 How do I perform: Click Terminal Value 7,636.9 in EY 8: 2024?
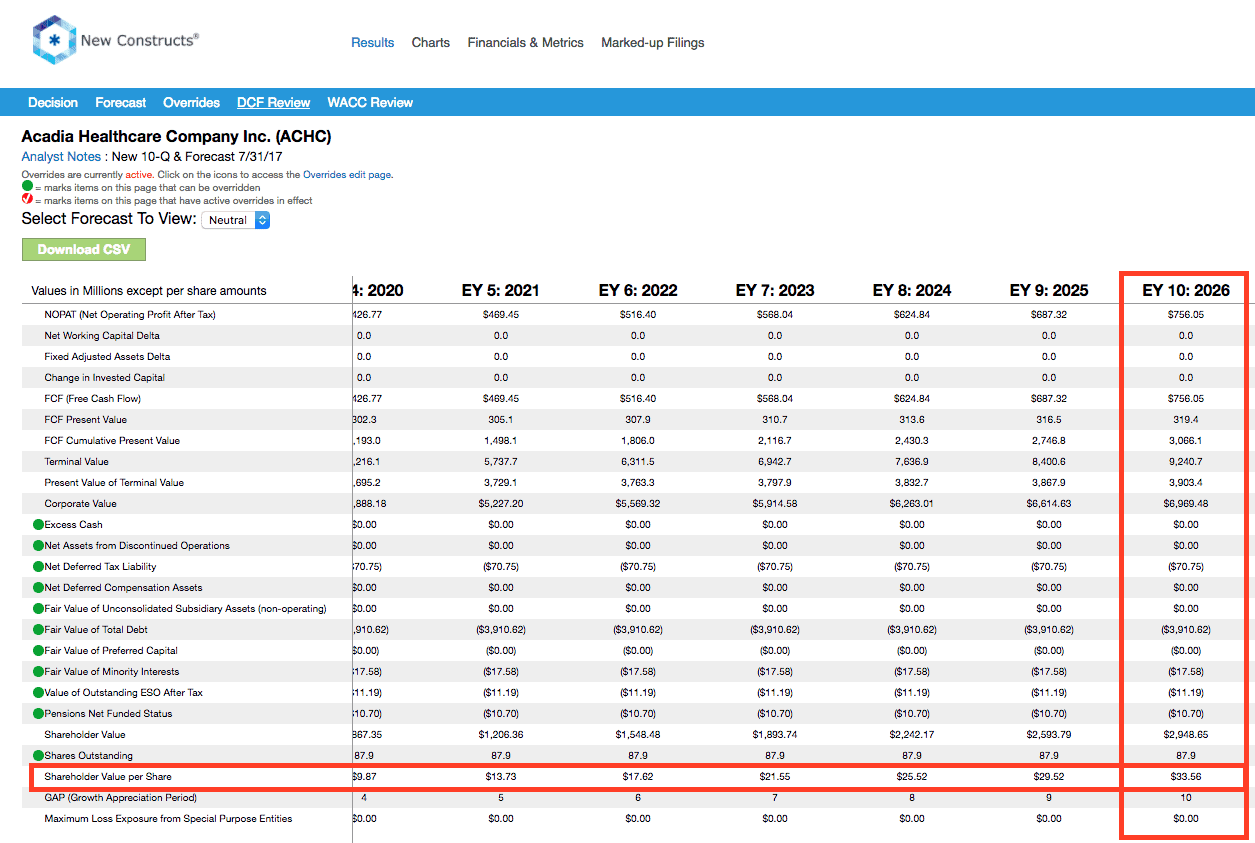click(912, 462)
